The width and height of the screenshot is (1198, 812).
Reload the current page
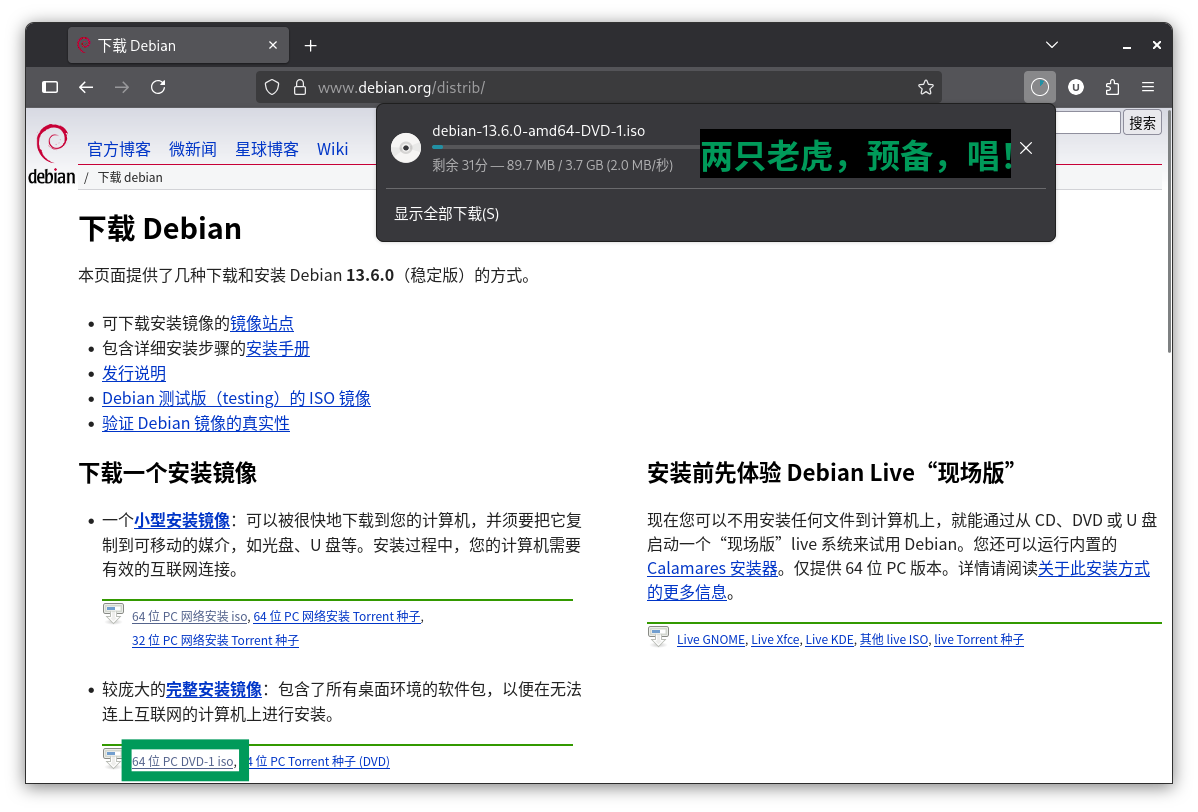158,87
